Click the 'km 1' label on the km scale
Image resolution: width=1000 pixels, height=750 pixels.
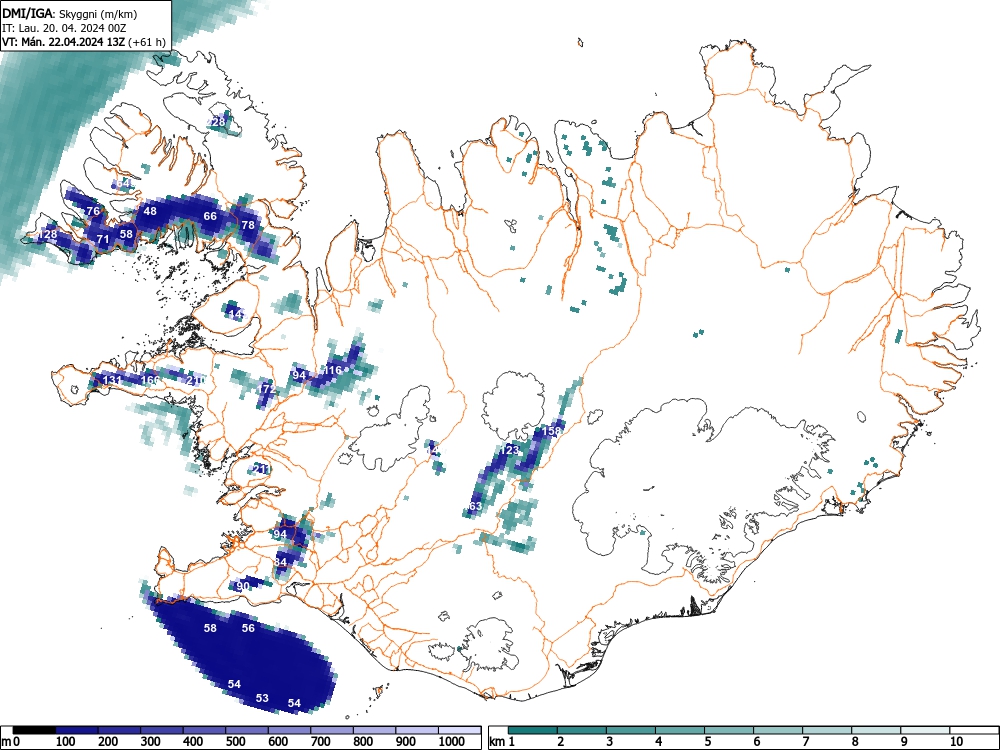502,742
